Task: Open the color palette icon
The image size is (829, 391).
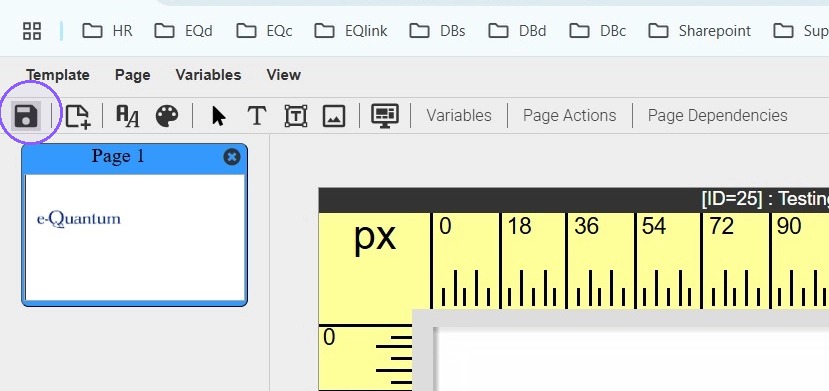Action: point(167,116)
